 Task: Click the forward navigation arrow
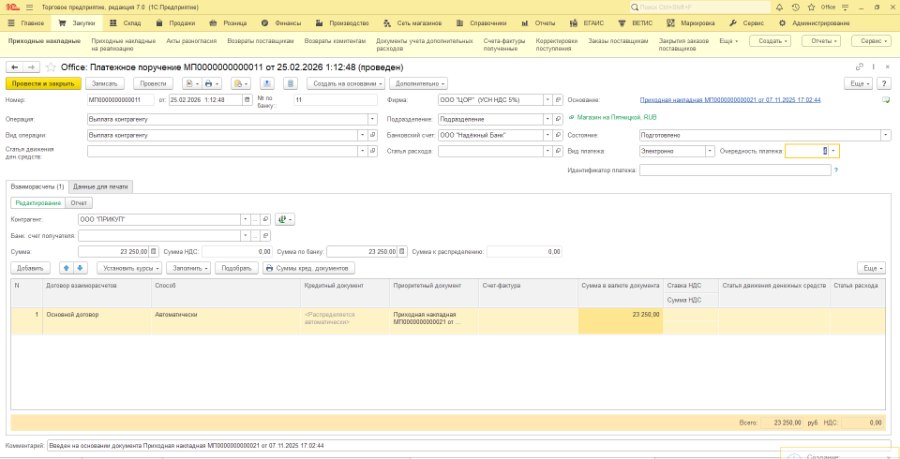[x=32, y=67]
